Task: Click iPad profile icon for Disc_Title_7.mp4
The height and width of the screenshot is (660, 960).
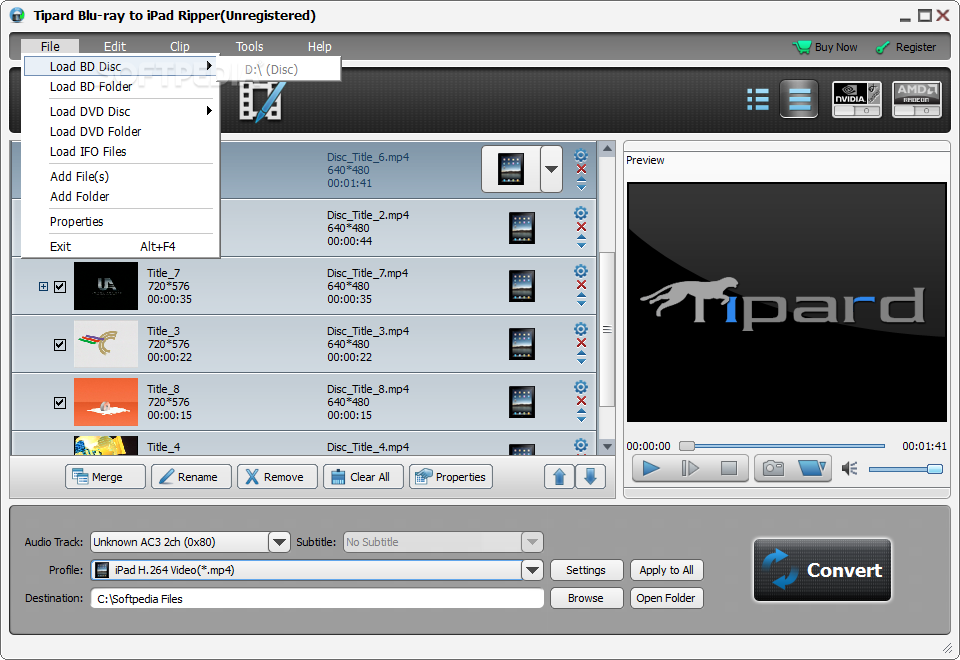Action: 522,286
